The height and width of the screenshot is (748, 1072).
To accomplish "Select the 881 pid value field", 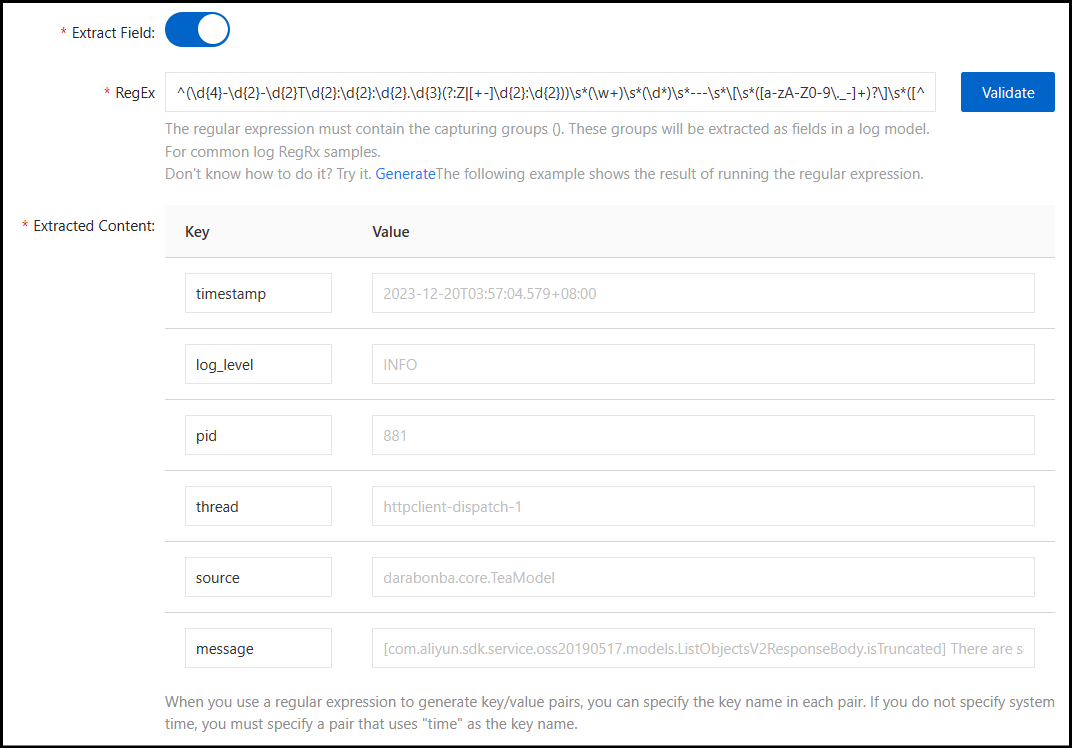I will click(x=703, y=436).
